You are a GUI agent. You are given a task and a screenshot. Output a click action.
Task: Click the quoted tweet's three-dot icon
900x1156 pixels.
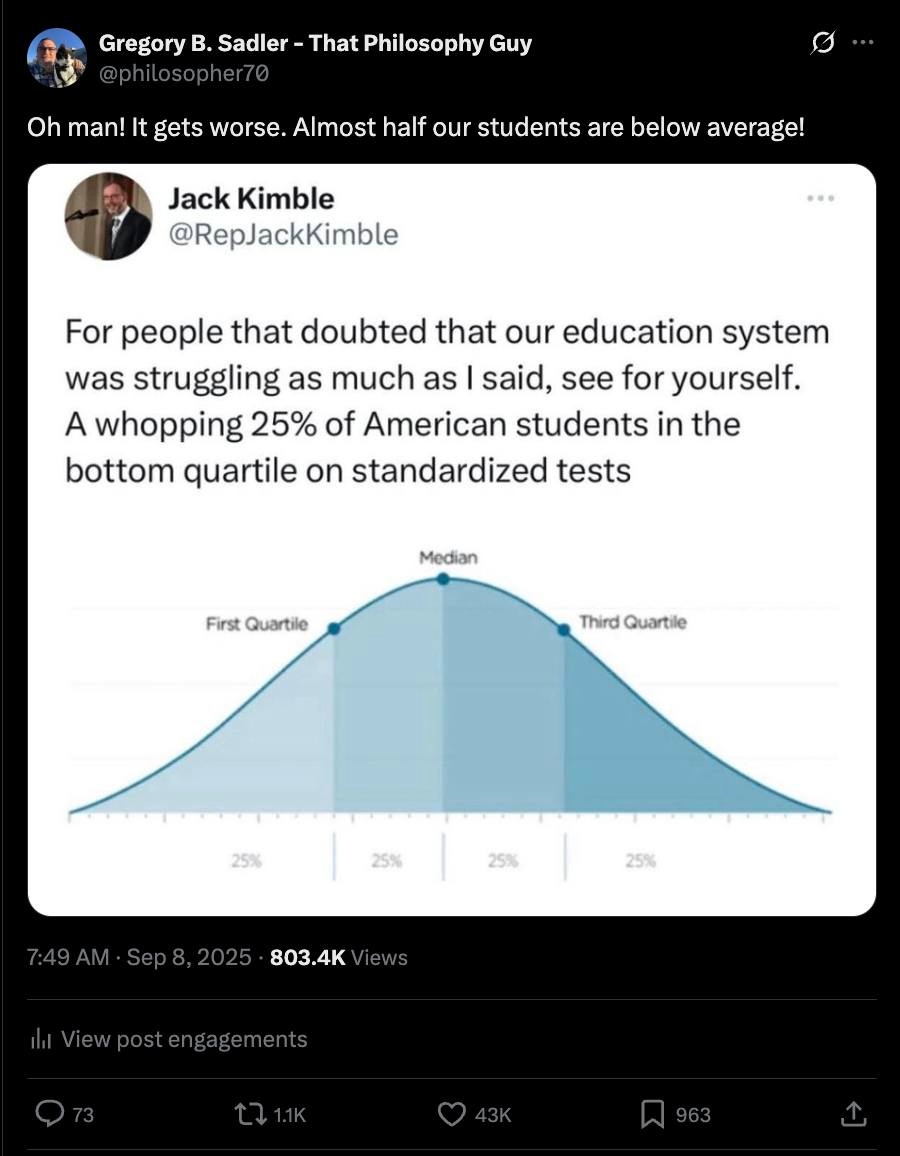pyautogui.click(x=820, y=199)
